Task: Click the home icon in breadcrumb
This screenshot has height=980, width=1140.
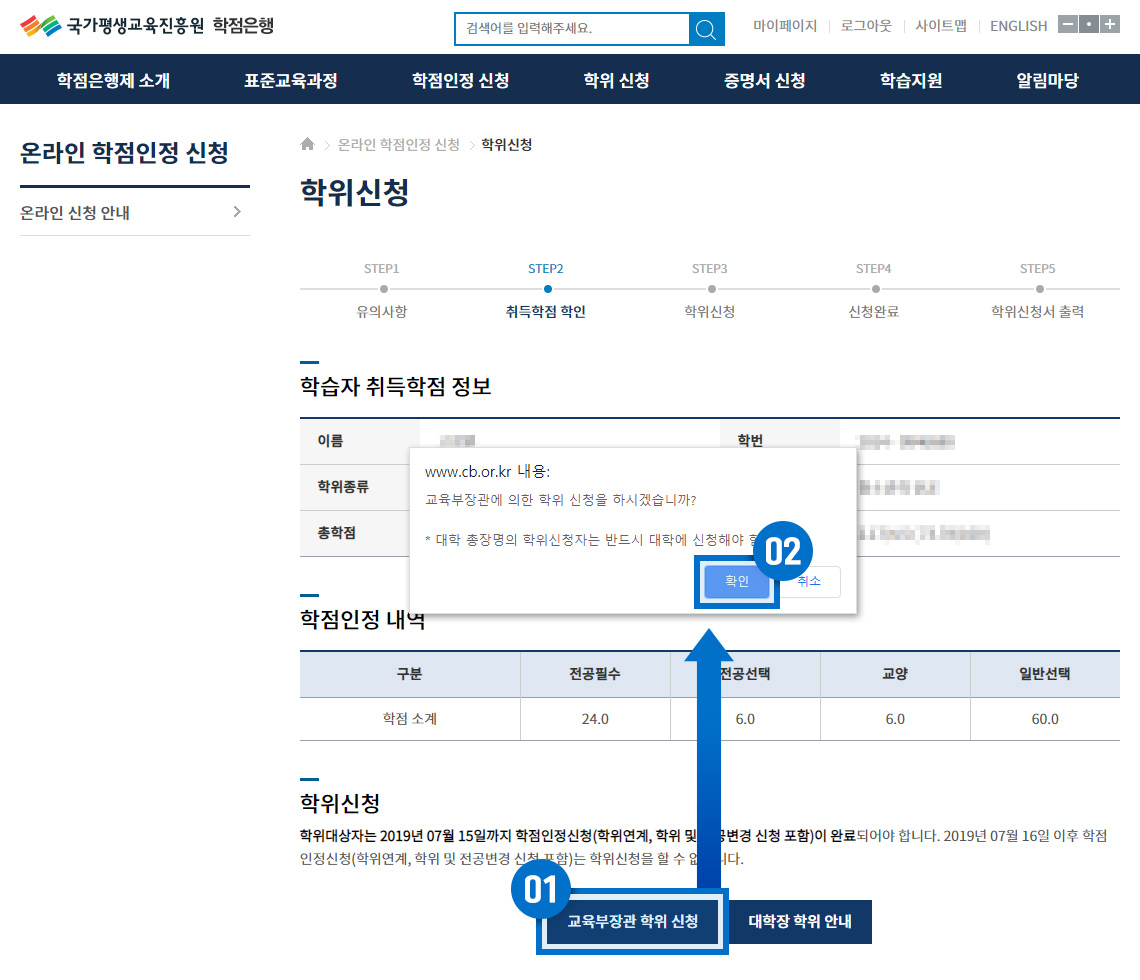Action: tap(308, 145)
